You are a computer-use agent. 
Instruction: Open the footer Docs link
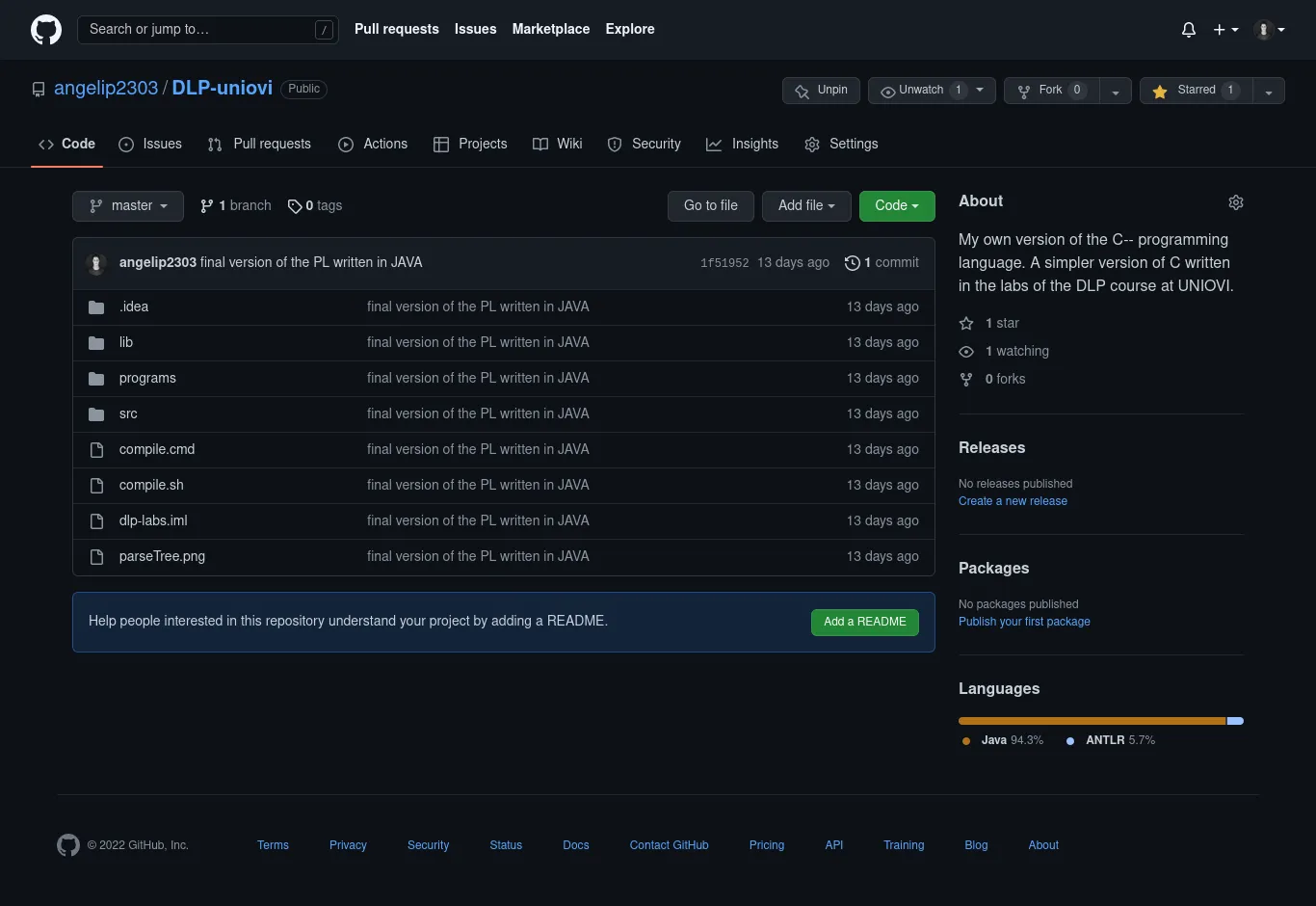point(576,845)
